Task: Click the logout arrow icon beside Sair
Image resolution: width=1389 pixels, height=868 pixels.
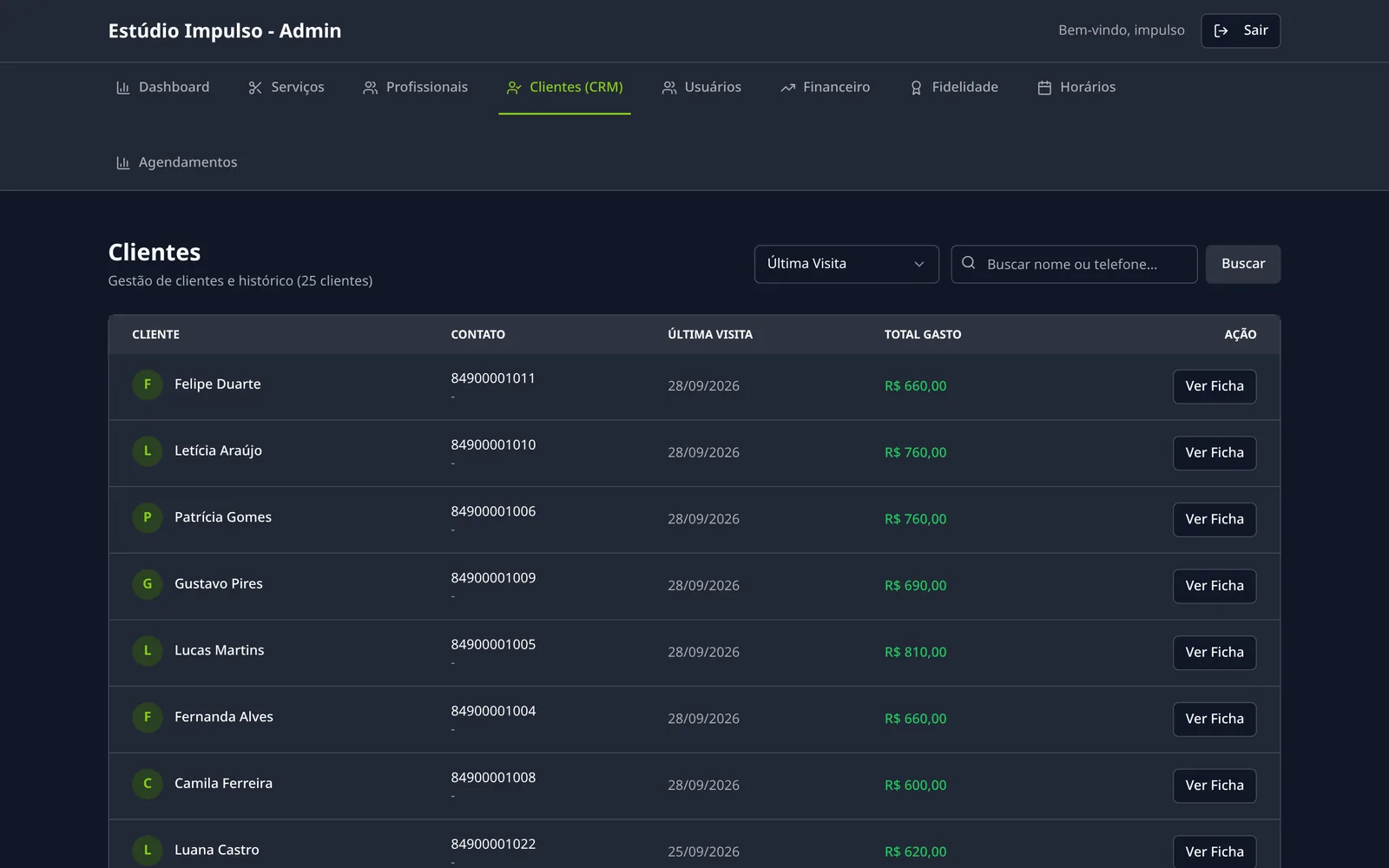Action: 1221,31
